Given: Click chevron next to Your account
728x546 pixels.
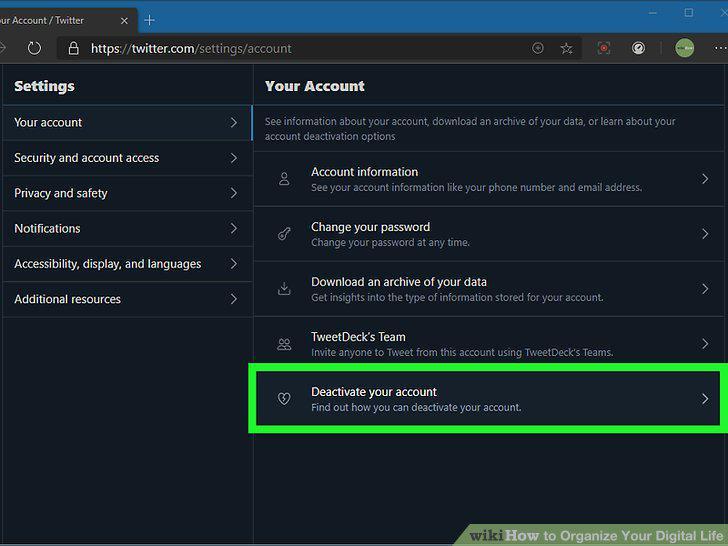Looking at the screenshot, I should [x=234, y=123].
